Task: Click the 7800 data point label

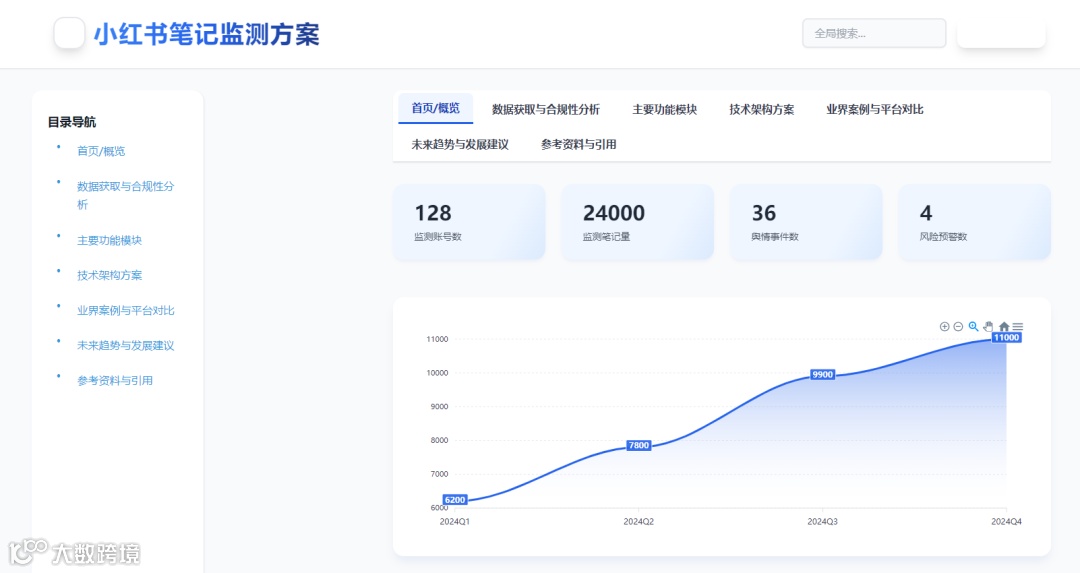Action: [x=638, y=446]
